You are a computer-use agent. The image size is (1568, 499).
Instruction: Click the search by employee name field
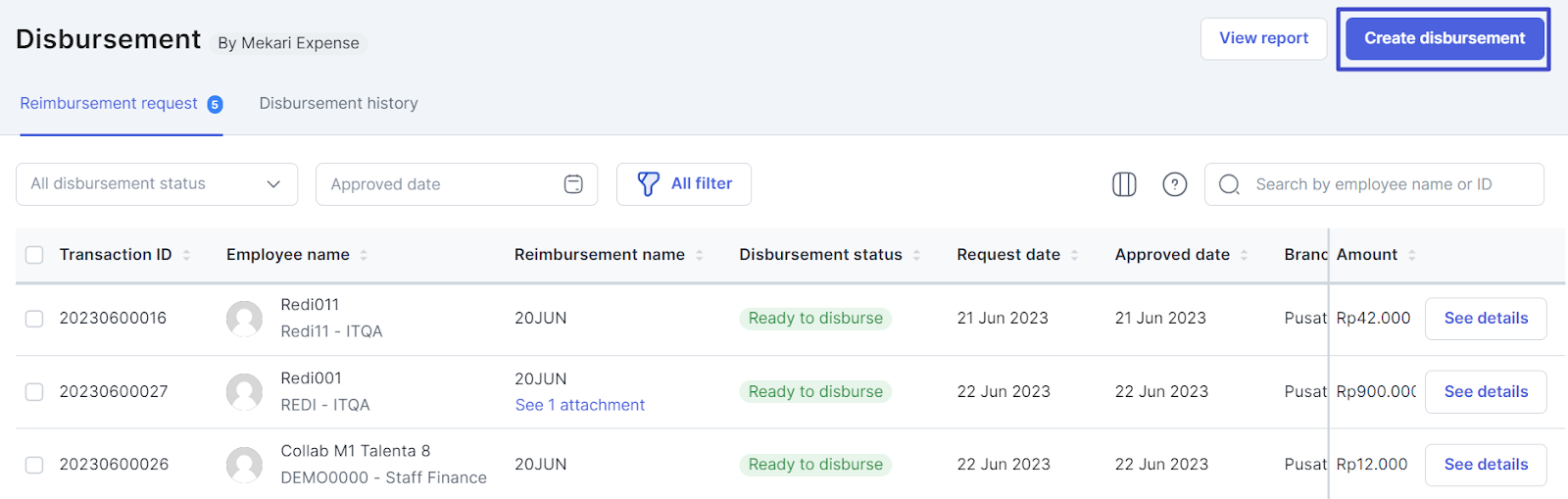[1374, 184]
